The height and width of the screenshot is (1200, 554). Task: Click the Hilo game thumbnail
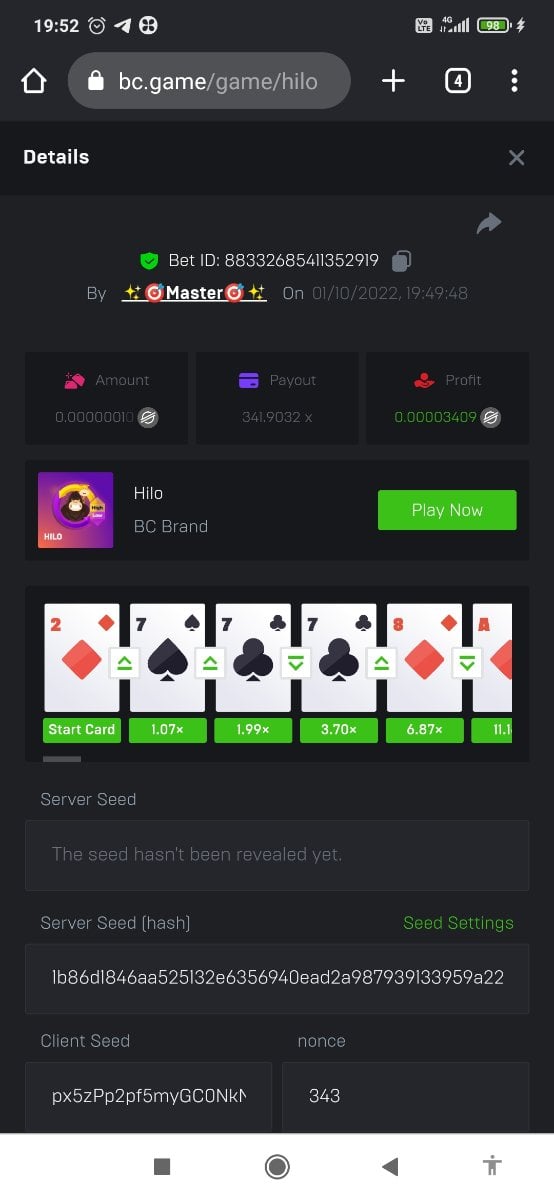point(75,510)
